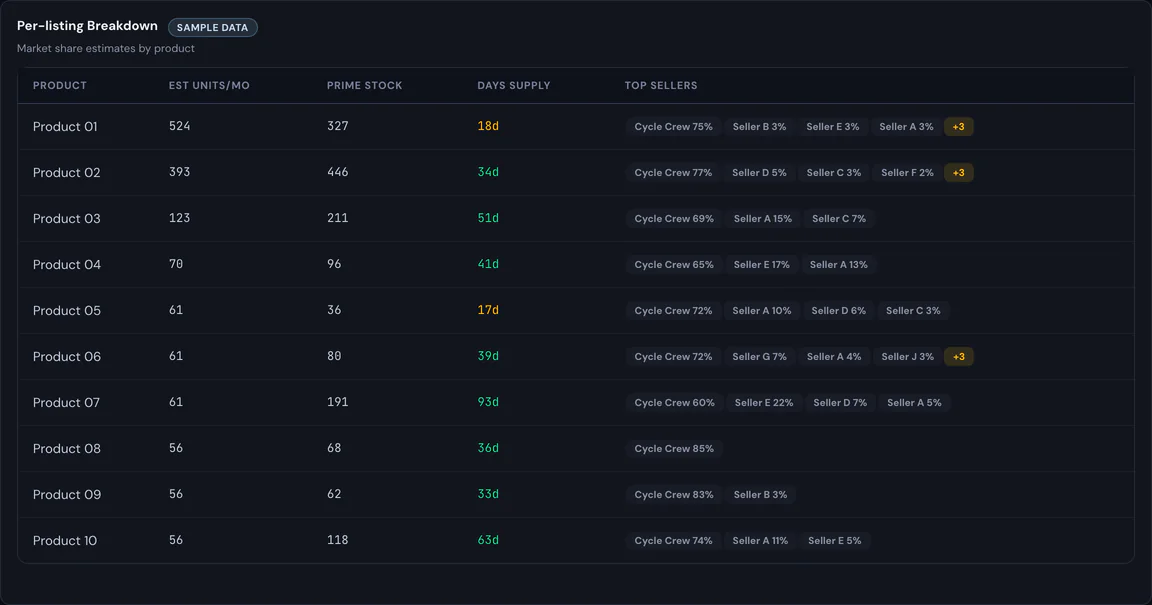The height and width of the screenshot is (605, 1152).
Task: Click Cycle Crew 83% chip
Action: (674, 494)
